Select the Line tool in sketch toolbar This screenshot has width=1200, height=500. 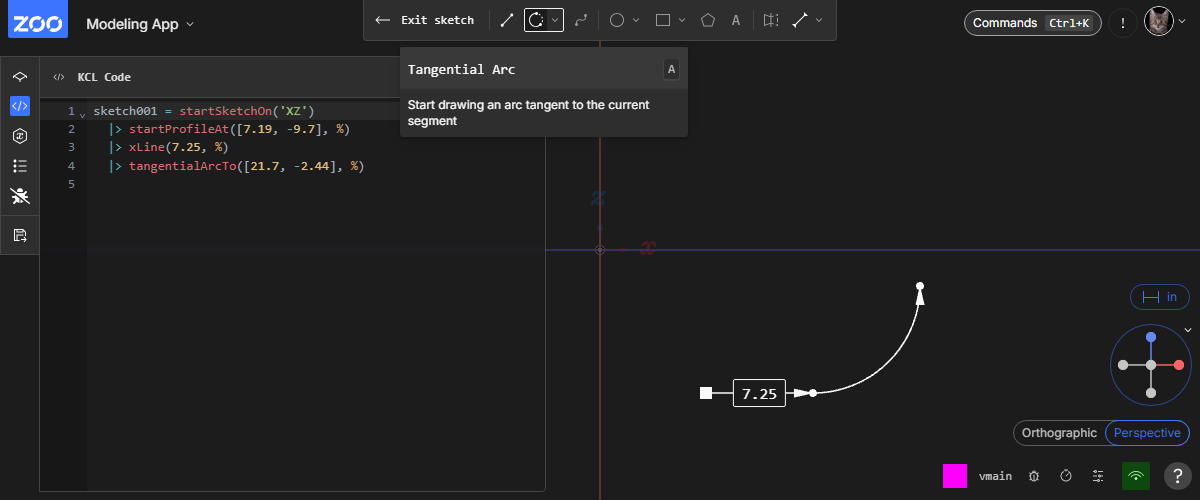pos(507,20)
